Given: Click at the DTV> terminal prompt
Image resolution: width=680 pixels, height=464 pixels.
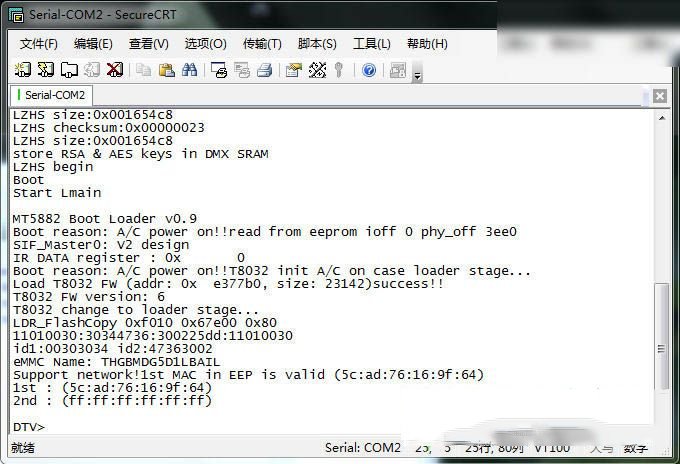Looking at the screenshot, I should [29, 427].
